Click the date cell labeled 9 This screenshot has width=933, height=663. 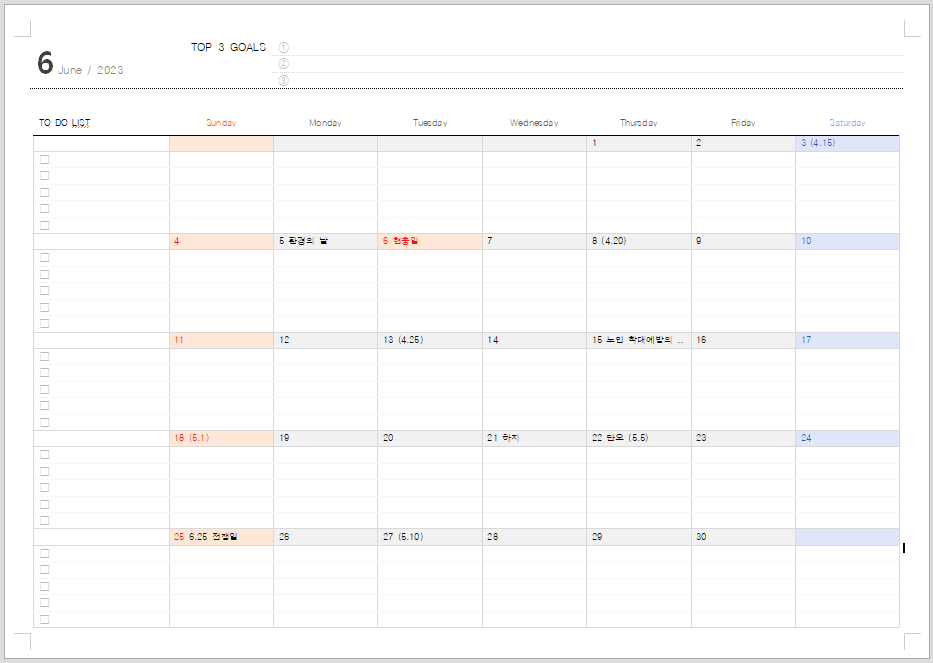(x=743, y=242)
